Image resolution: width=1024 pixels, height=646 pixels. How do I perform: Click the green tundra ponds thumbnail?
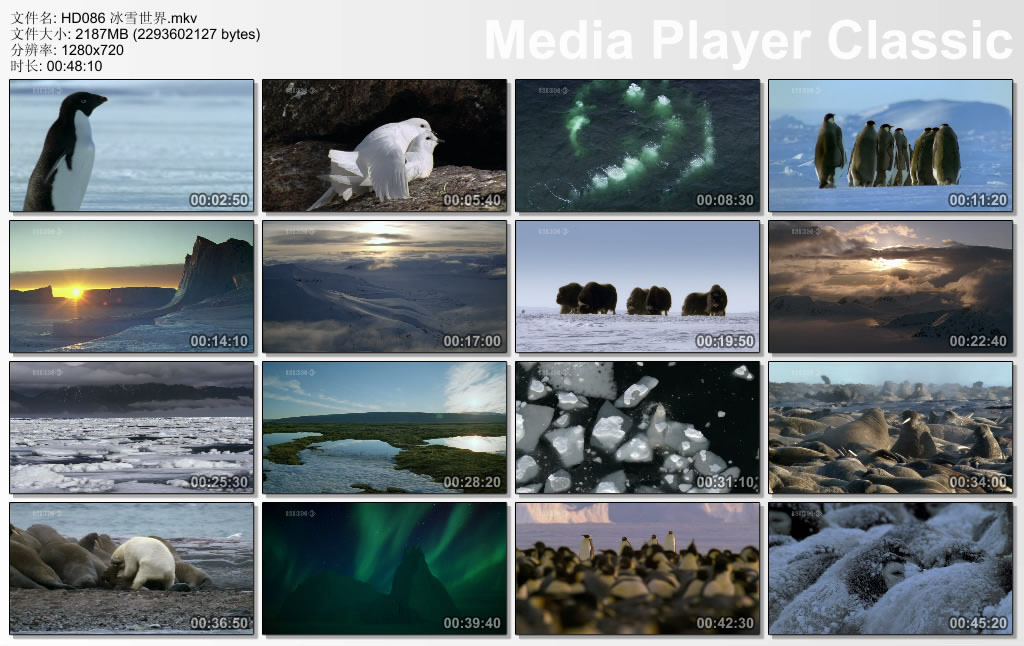pos(384,428)
